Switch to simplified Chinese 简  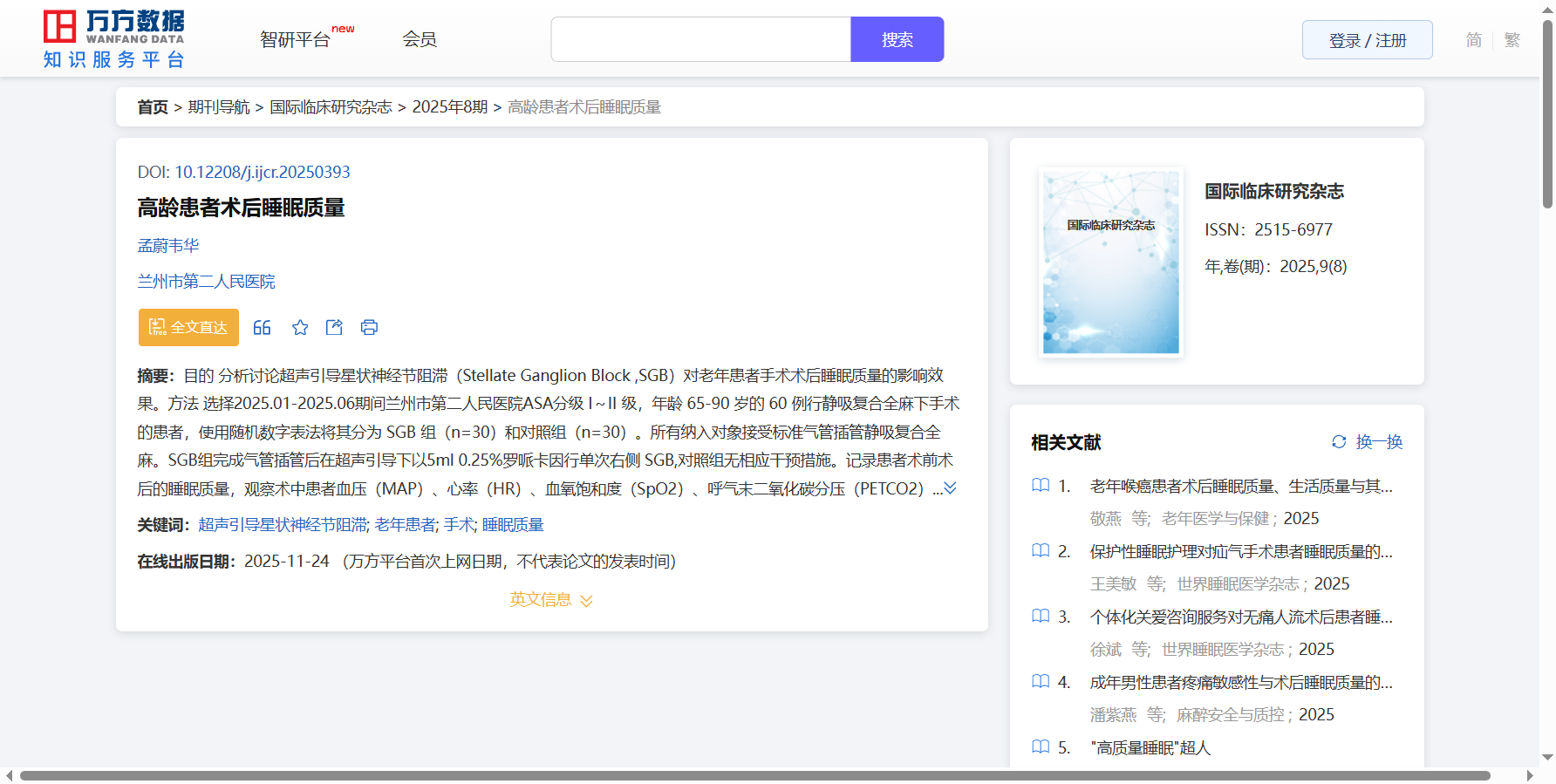[1473, 40]
